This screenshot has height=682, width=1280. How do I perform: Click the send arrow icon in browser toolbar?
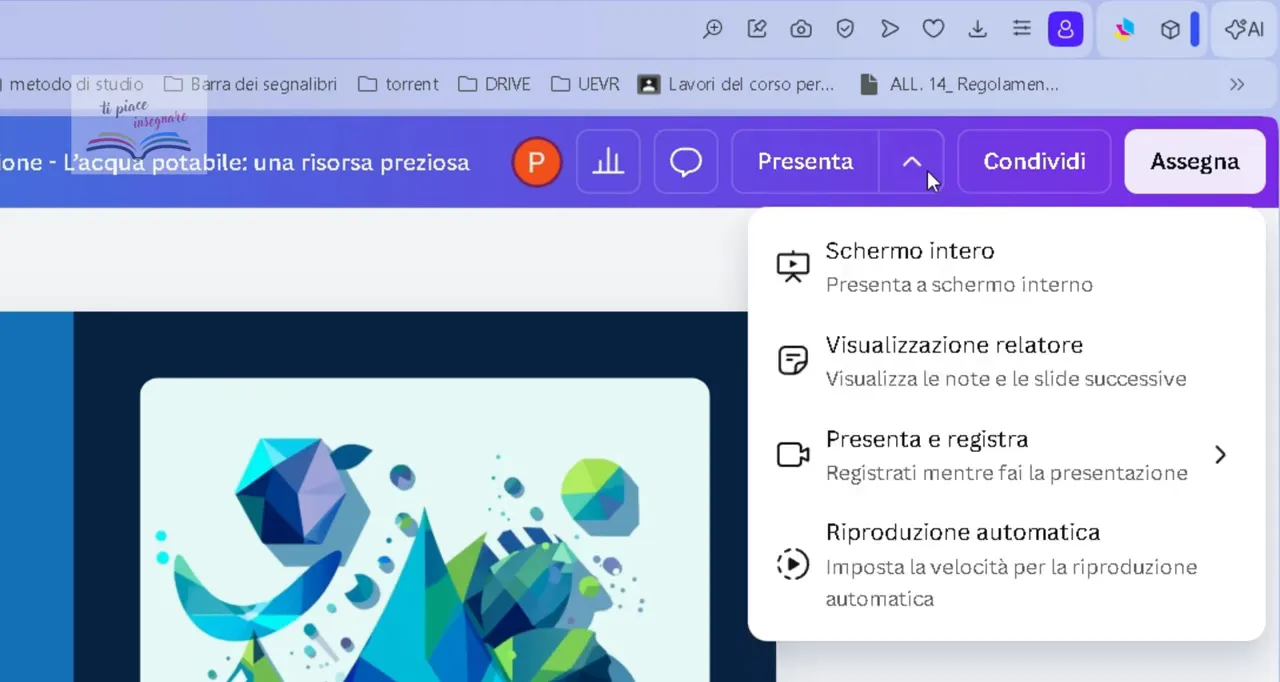(889, 29)
